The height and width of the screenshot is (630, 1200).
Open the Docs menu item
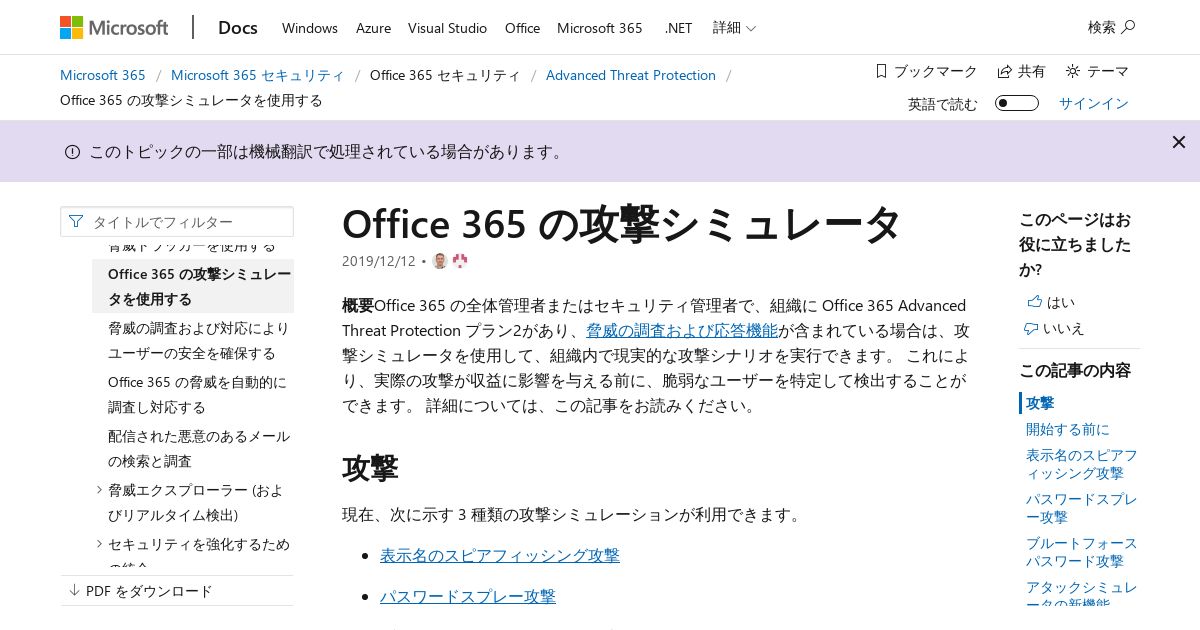coord(238,28)
